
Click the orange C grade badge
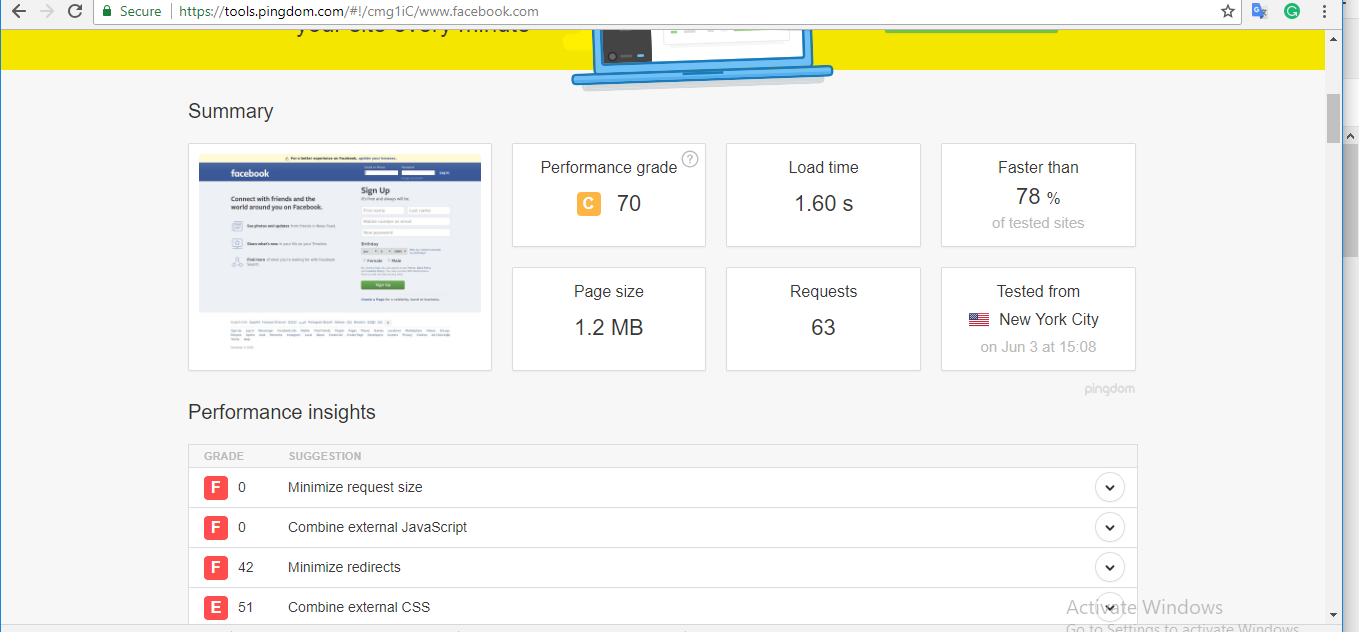tap(589, 204)
